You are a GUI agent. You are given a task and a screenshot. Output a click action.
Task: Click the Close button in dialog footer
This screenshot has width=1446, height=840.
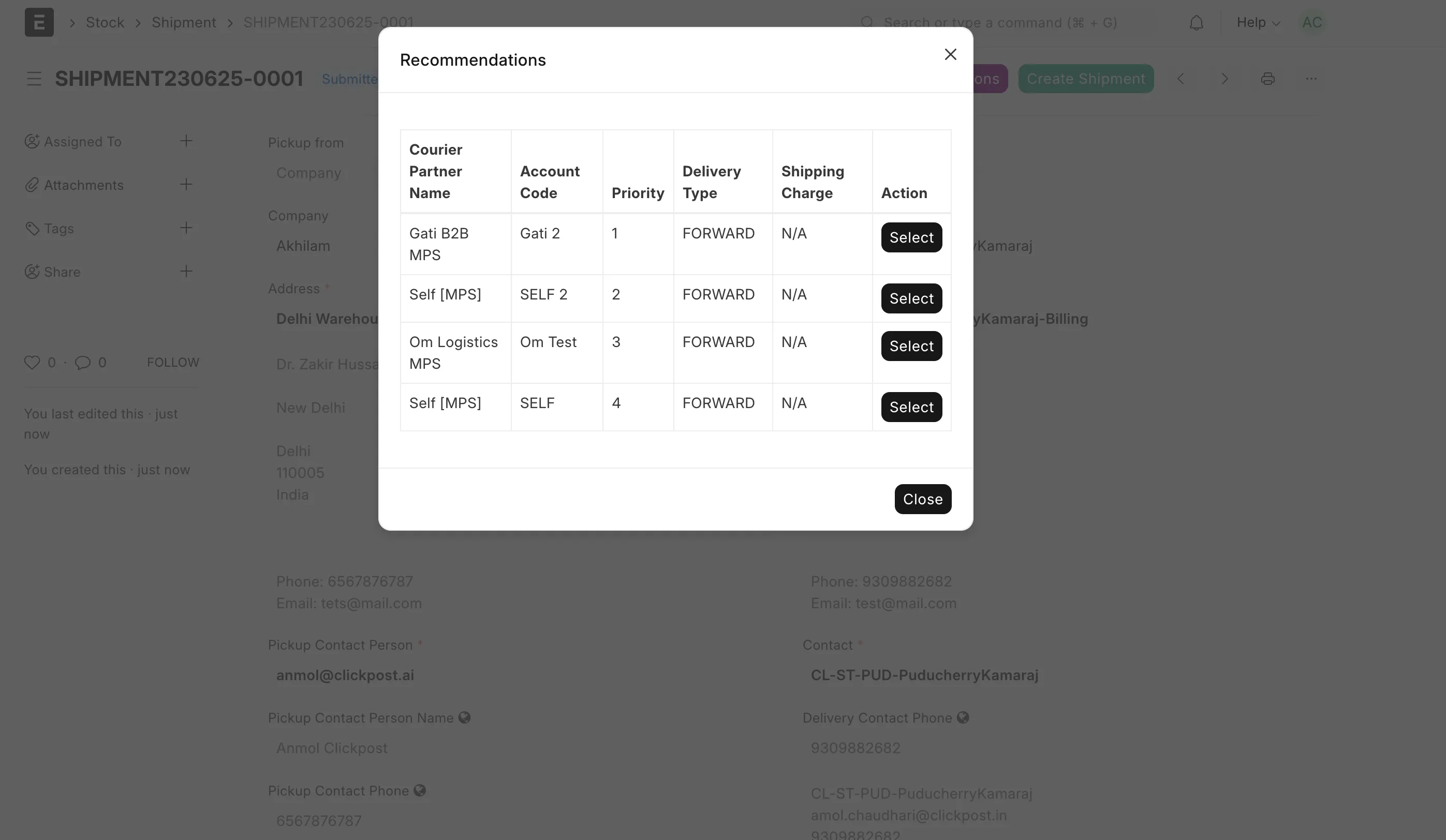point(923,500)
